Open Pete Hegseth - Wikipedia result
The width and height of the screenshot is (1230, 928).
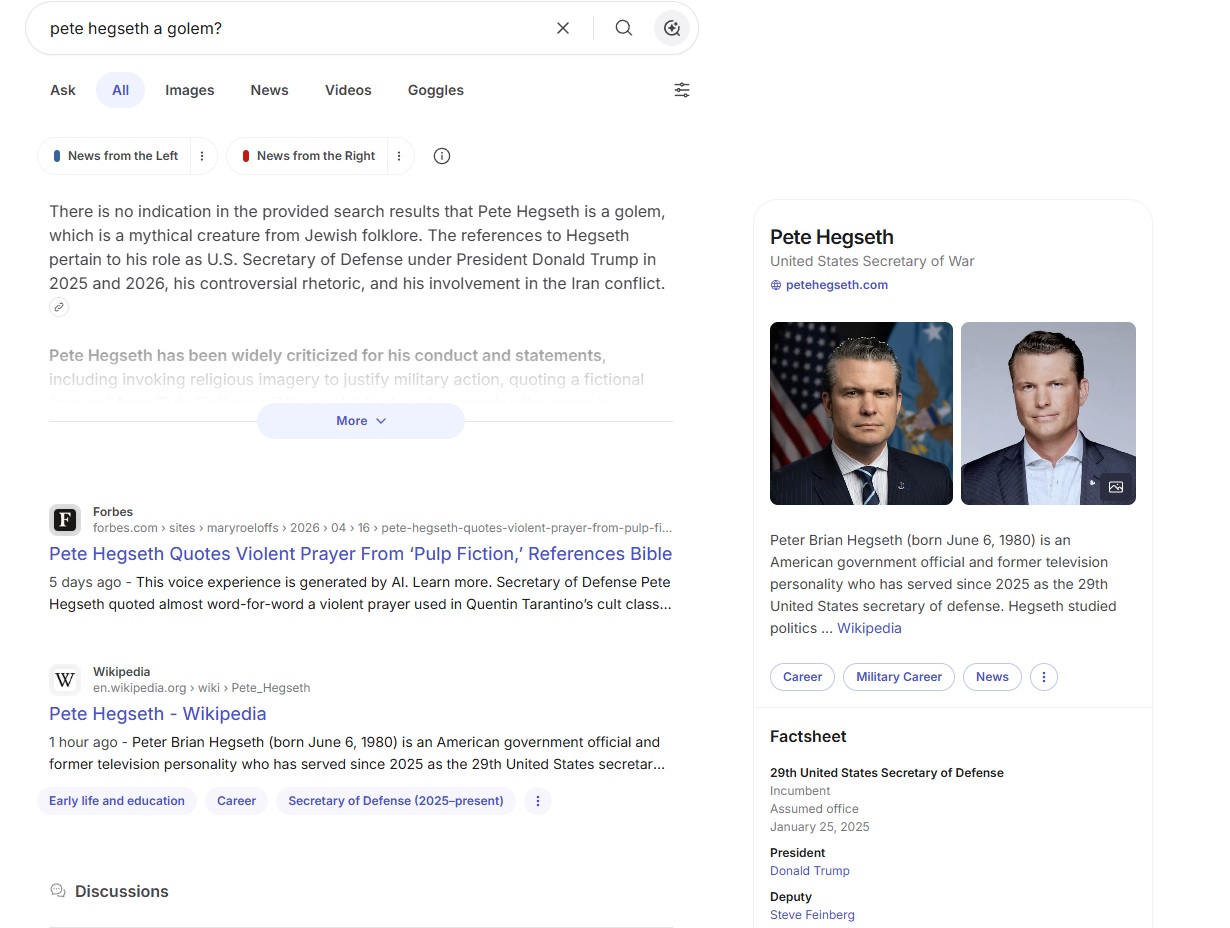tap(158, 714)
